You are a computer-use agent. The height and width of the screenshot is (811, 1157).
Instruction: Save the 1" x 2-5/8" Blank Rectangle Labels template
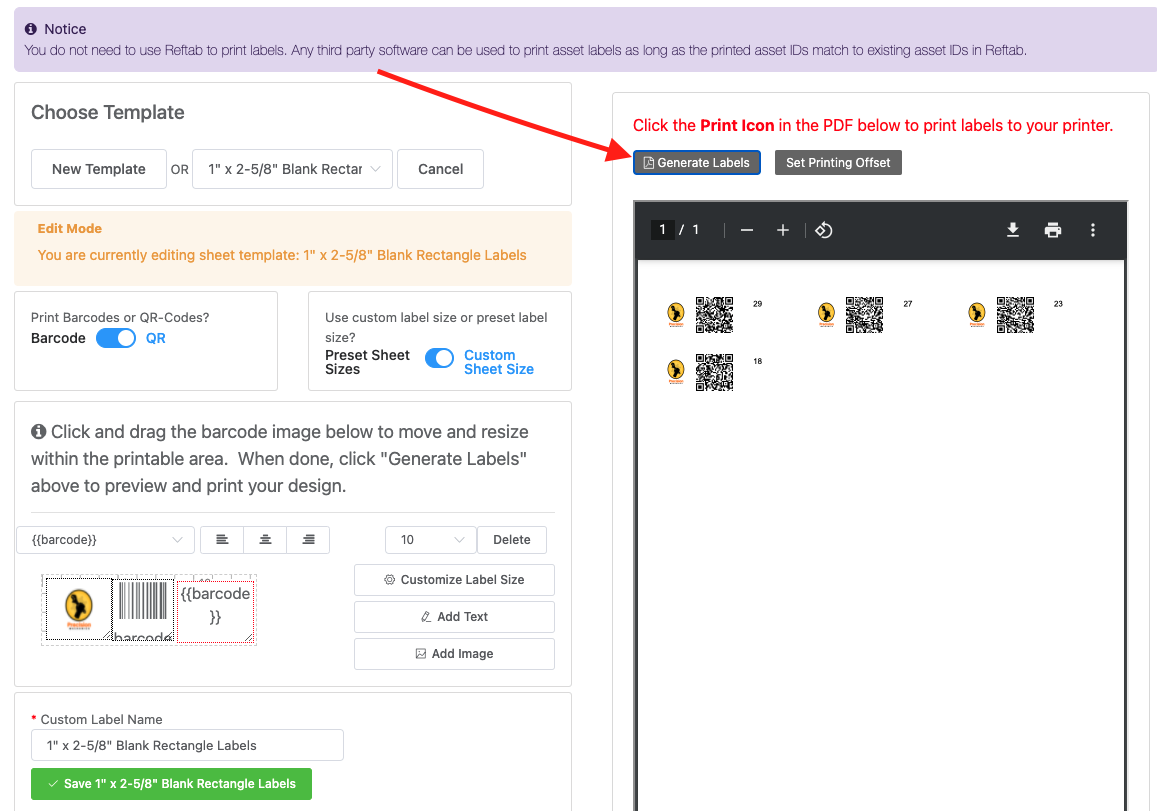tap(171, 783)
